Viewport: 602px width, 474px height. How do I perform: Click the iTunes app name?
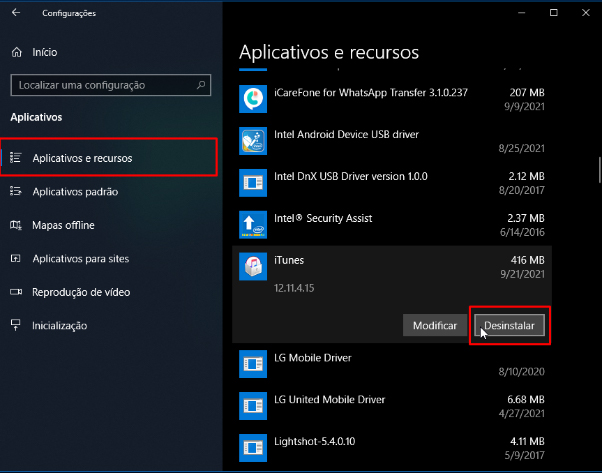289,260
